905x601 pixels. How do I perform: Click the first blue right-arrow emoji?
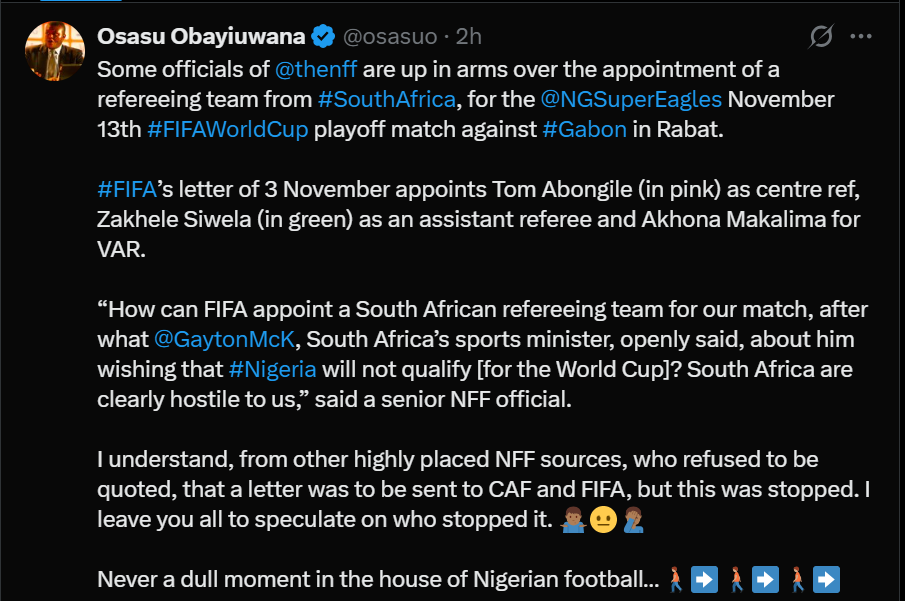[x=704, y=579]
